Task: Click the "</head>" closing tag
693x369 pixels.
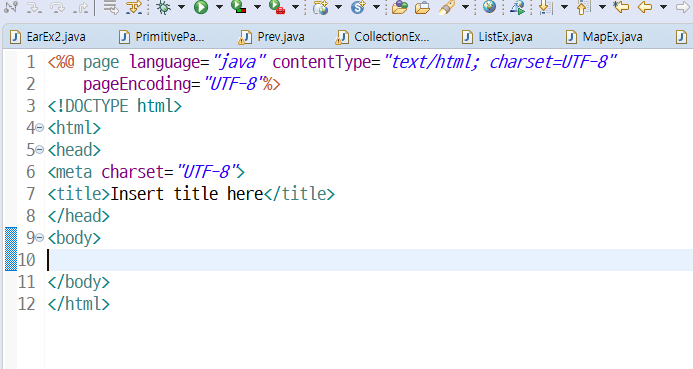Action: coord(79,216)
